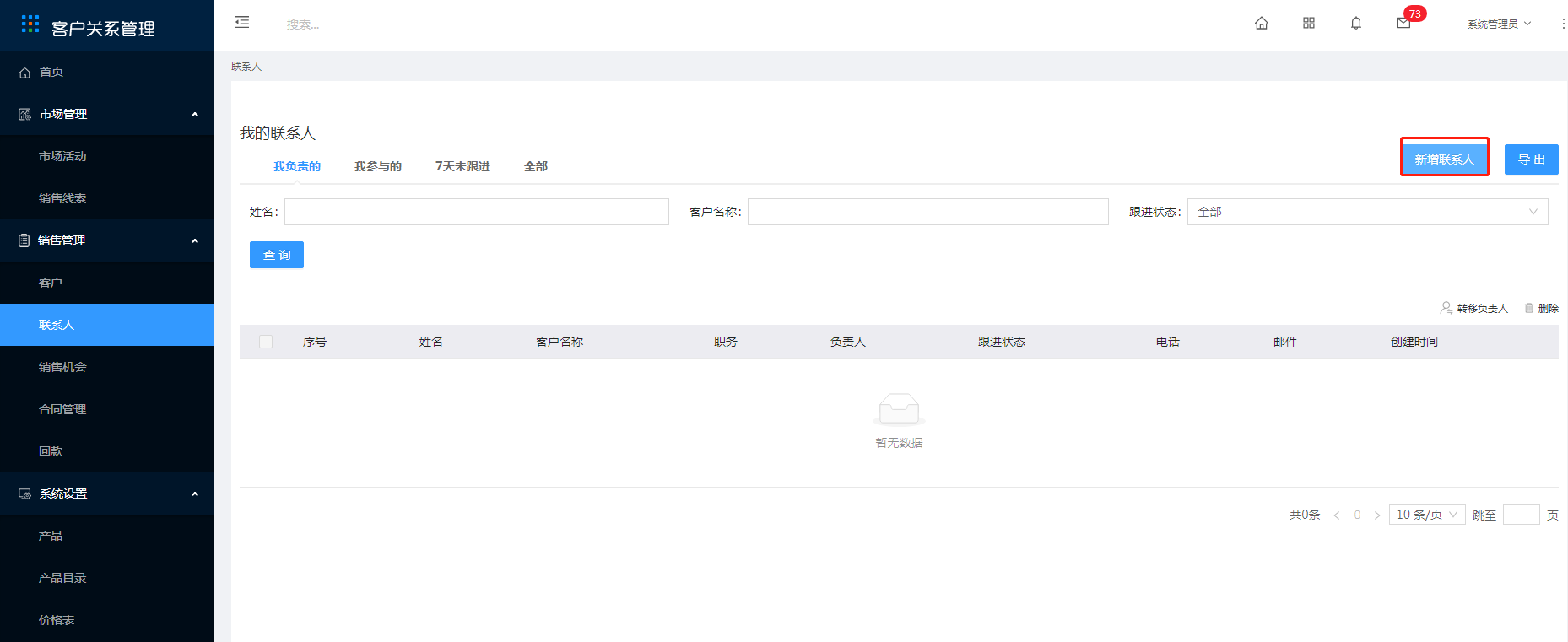Screen dimensions: 1568x642
Task: Click the 转移负责人 person icon
Action: [x=1446, y=308]
